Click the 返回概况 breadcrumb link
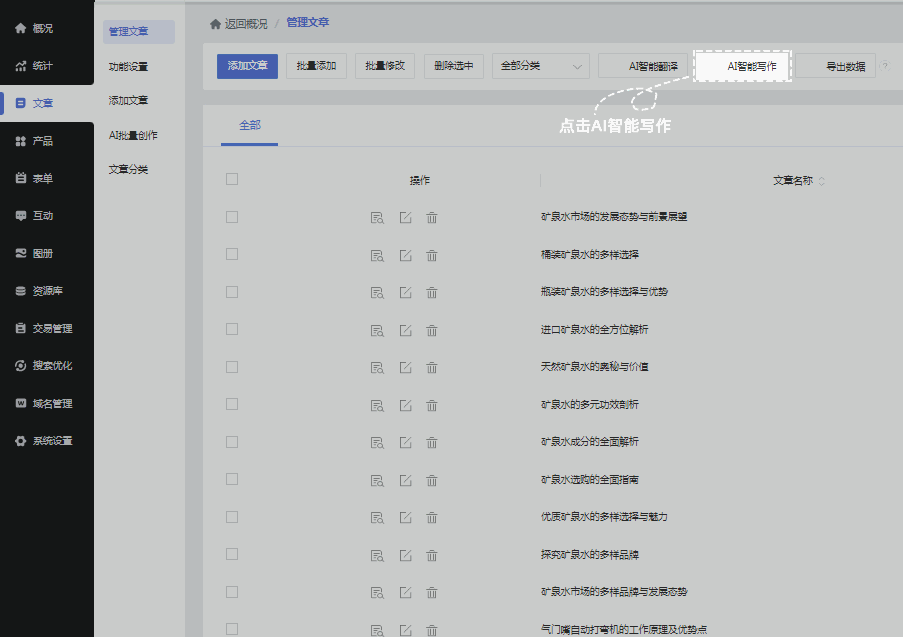Viewport: 903px width, 637px height. point(246,24)
